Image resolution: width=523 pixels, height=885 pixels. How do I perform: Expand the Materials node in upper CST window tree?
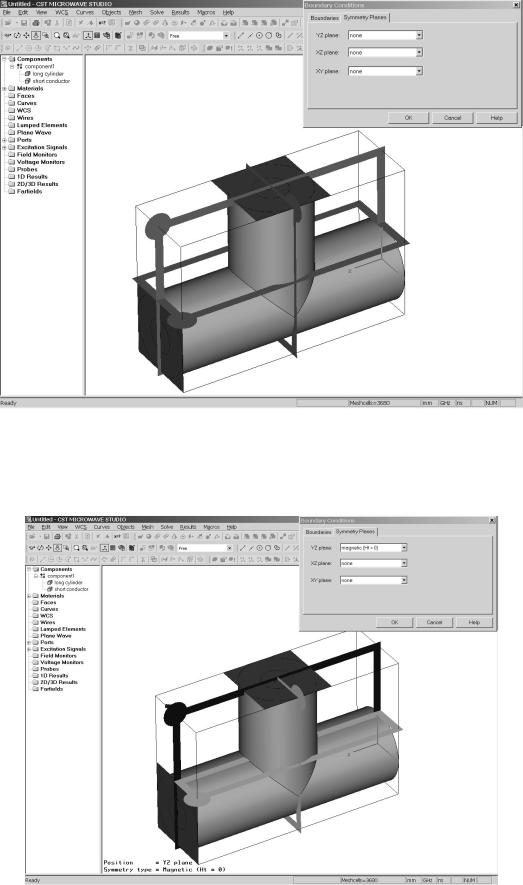pos(5,89)
